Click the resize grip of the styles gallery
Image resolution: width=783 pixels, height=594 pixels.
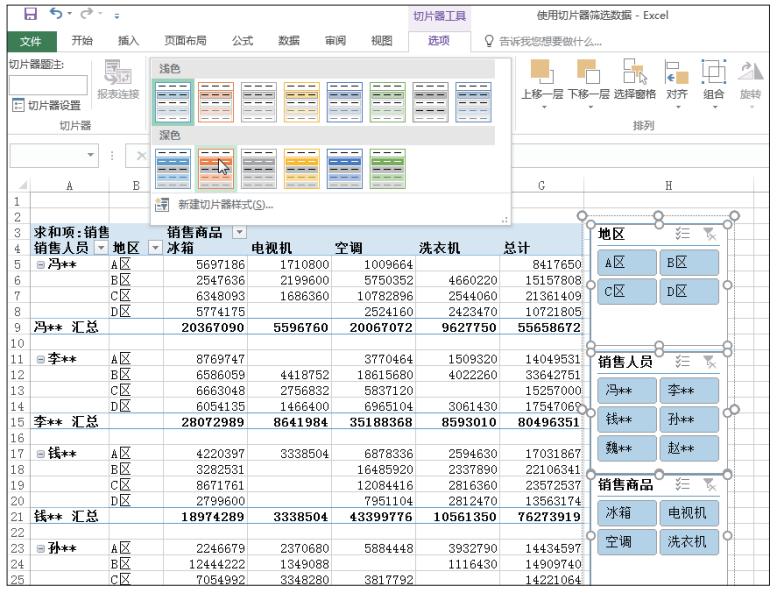(x=505, y=219)
